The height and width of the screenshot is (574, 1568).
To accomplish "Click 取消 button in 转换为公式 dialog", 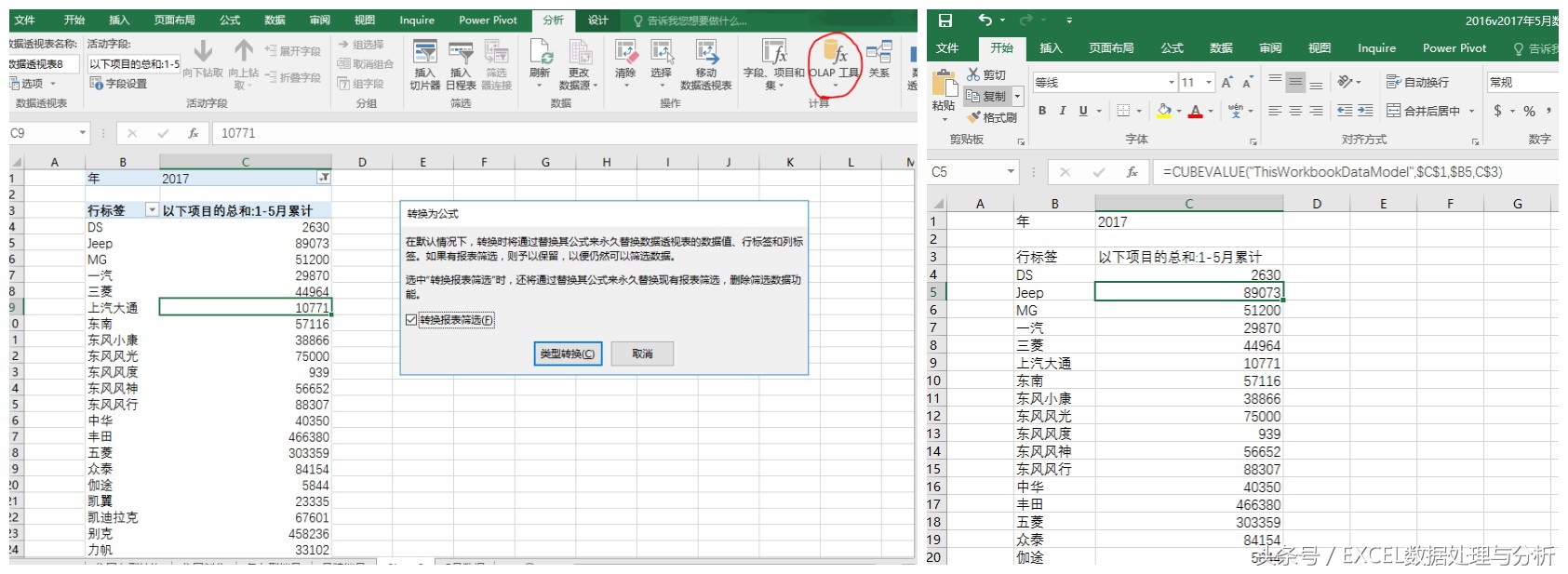I will coord(642,354).
